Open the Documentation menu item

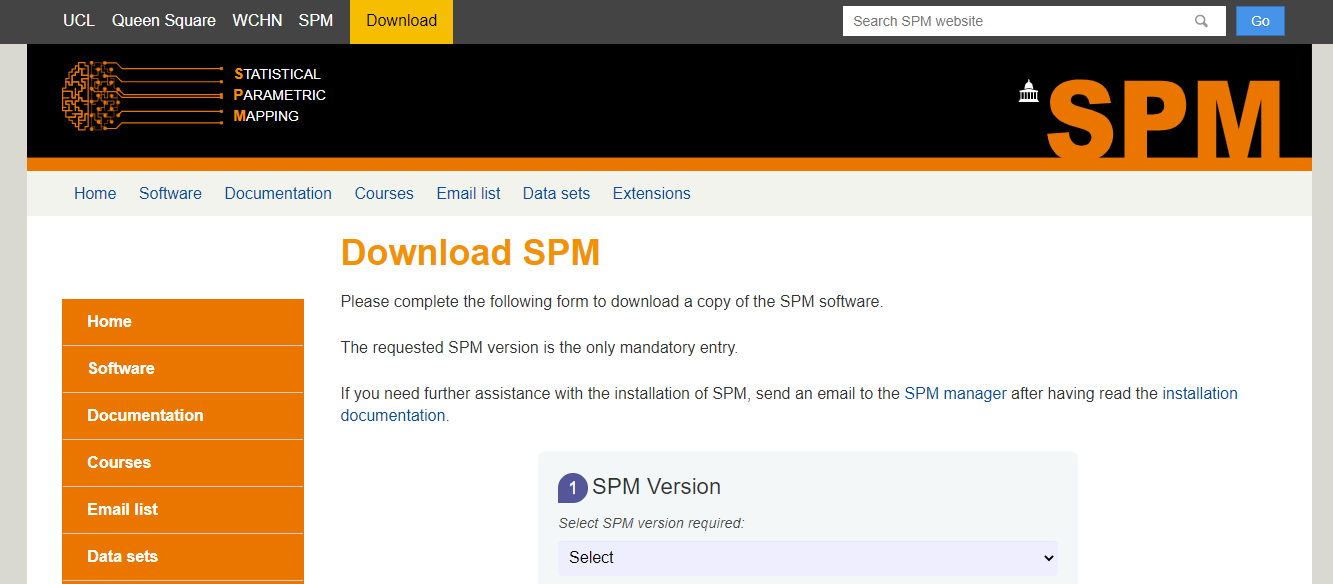pos(278,193)
